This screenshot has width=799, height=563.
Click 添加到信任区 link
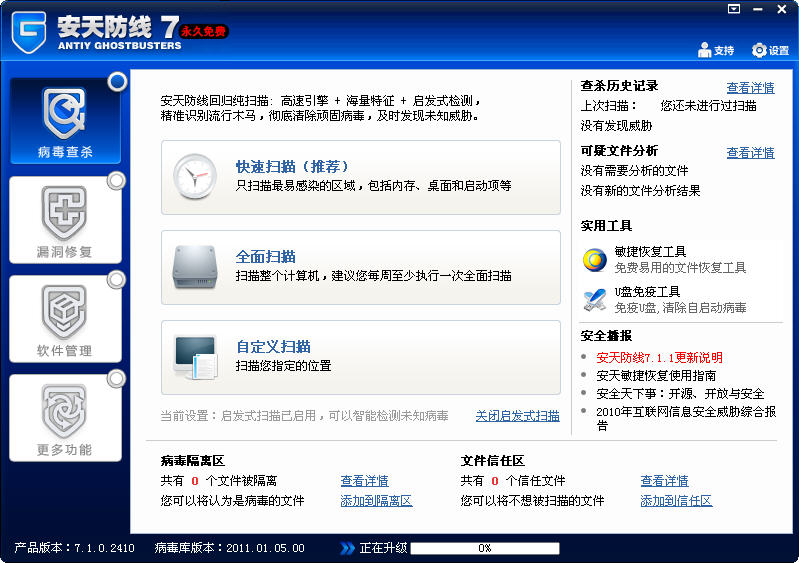676,501
